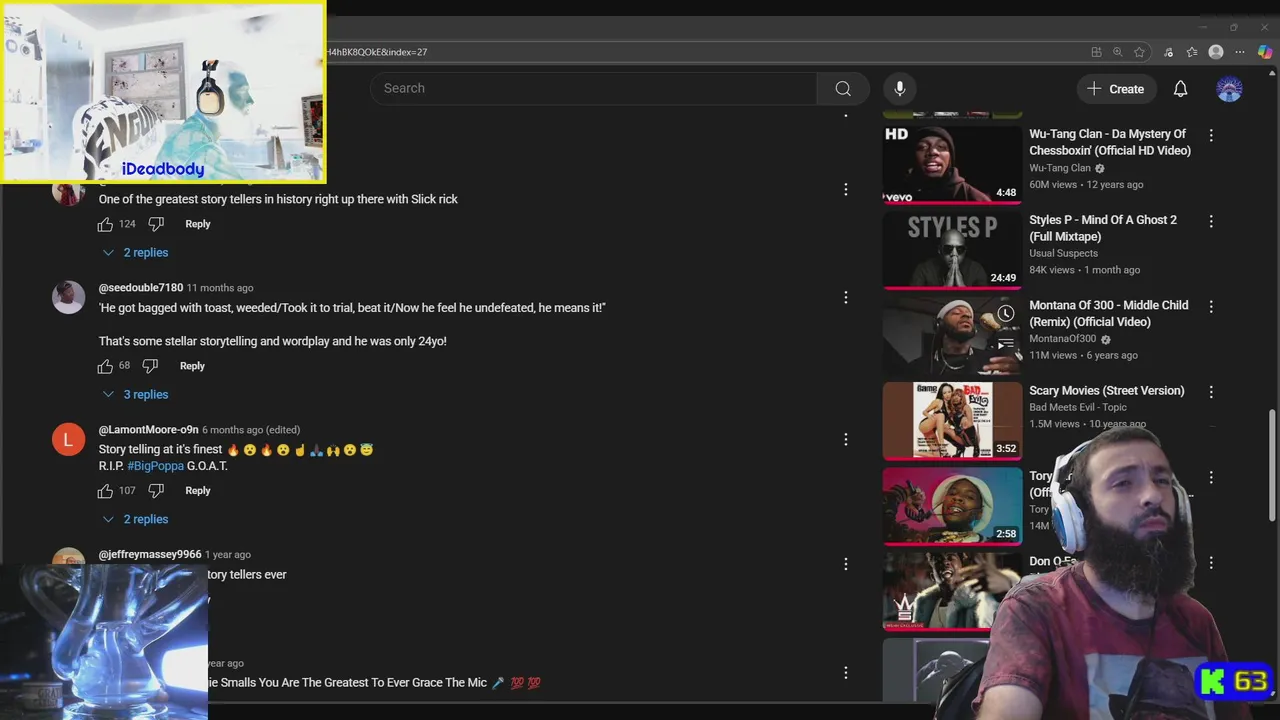
Task: Open the browser apps icon in address bar
Action: (1096, 52)
